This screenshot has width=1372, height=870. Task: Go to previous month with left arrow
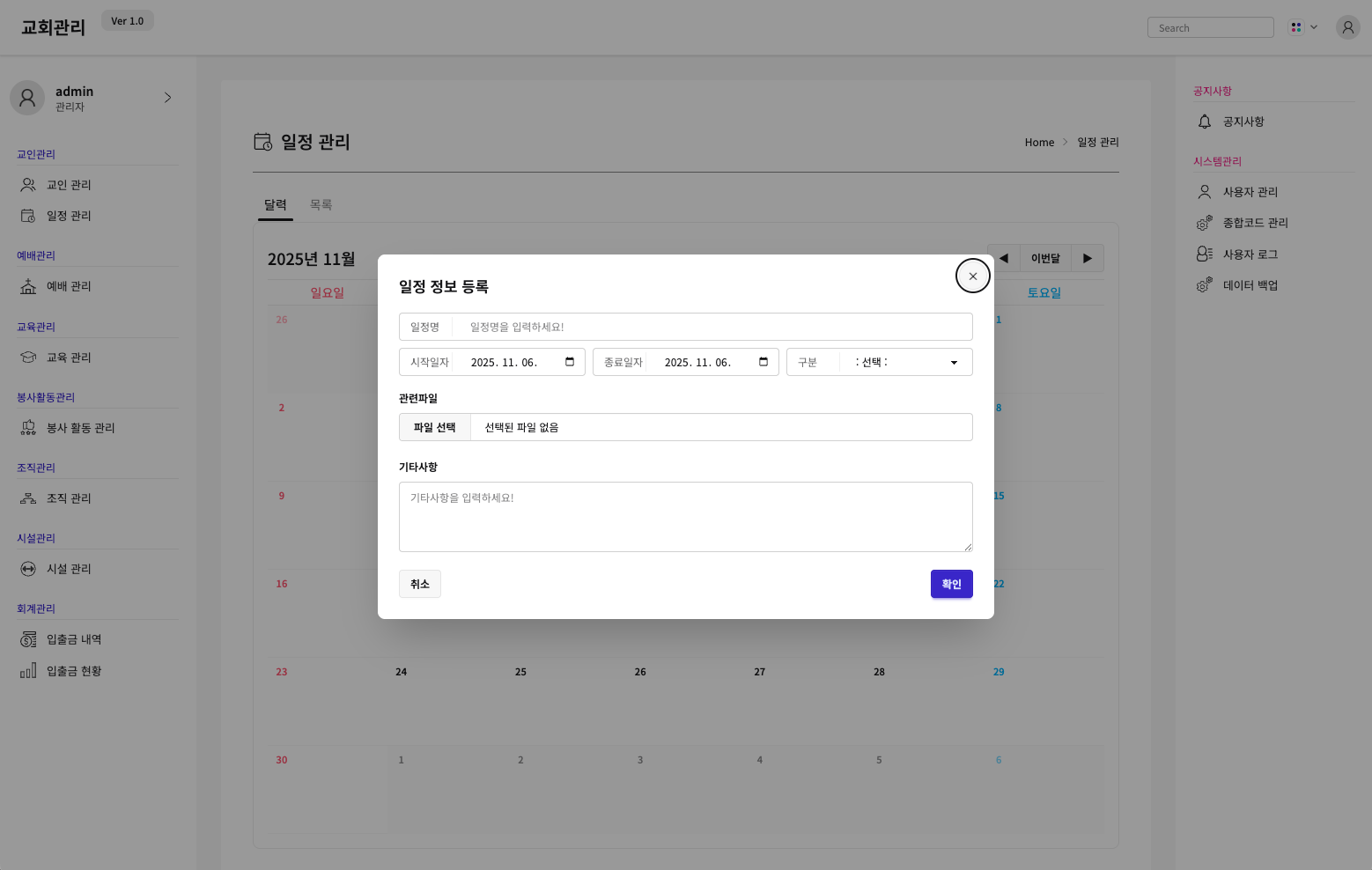pyautogui.click(x=1003, y=258)
